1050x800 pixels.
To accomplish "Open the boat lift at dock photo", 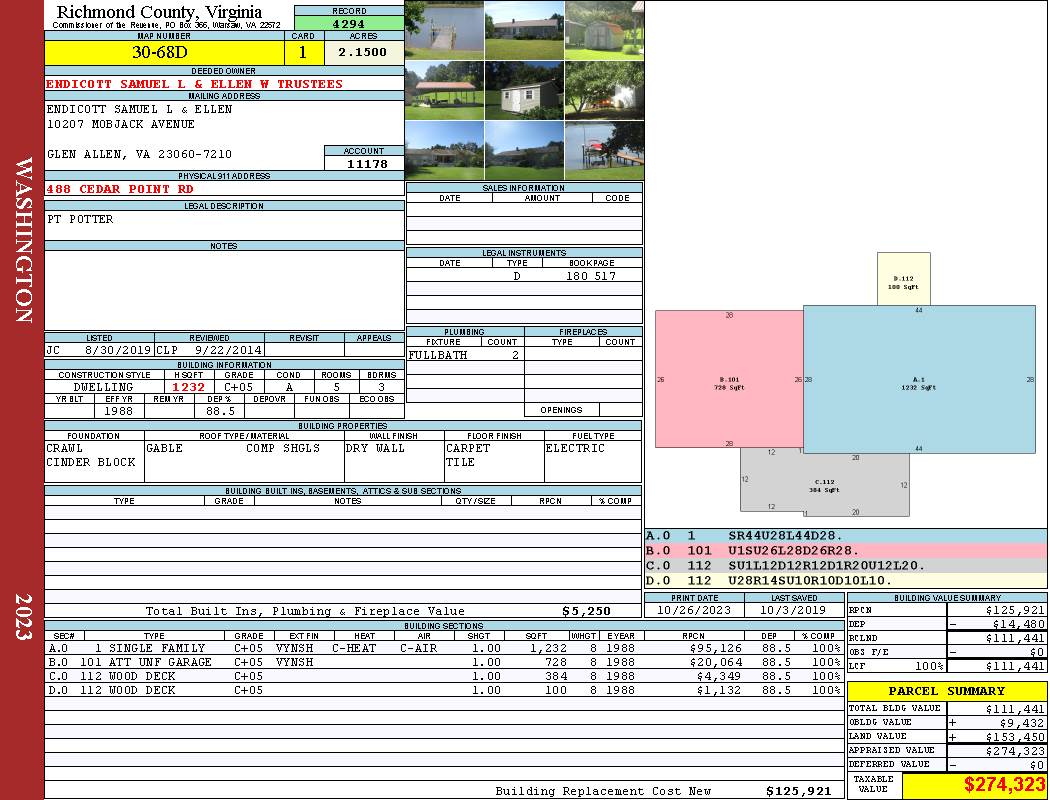I will click(x=605, y=151).
